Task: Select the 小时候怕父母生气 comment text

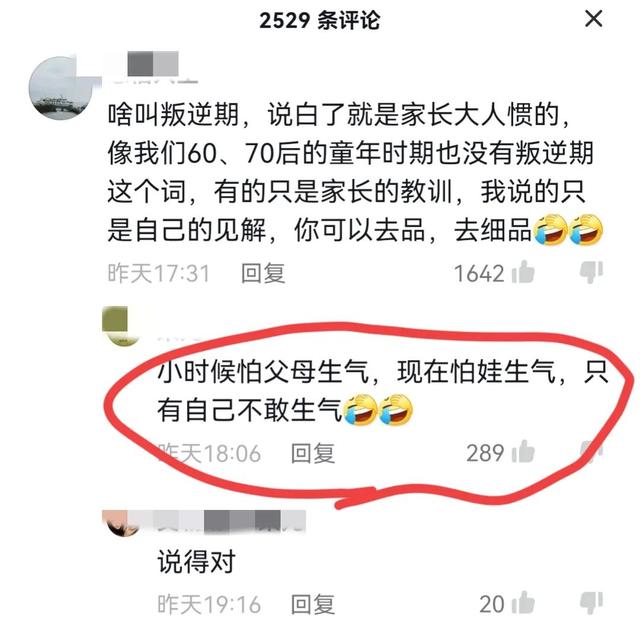Action: [382, 391]
